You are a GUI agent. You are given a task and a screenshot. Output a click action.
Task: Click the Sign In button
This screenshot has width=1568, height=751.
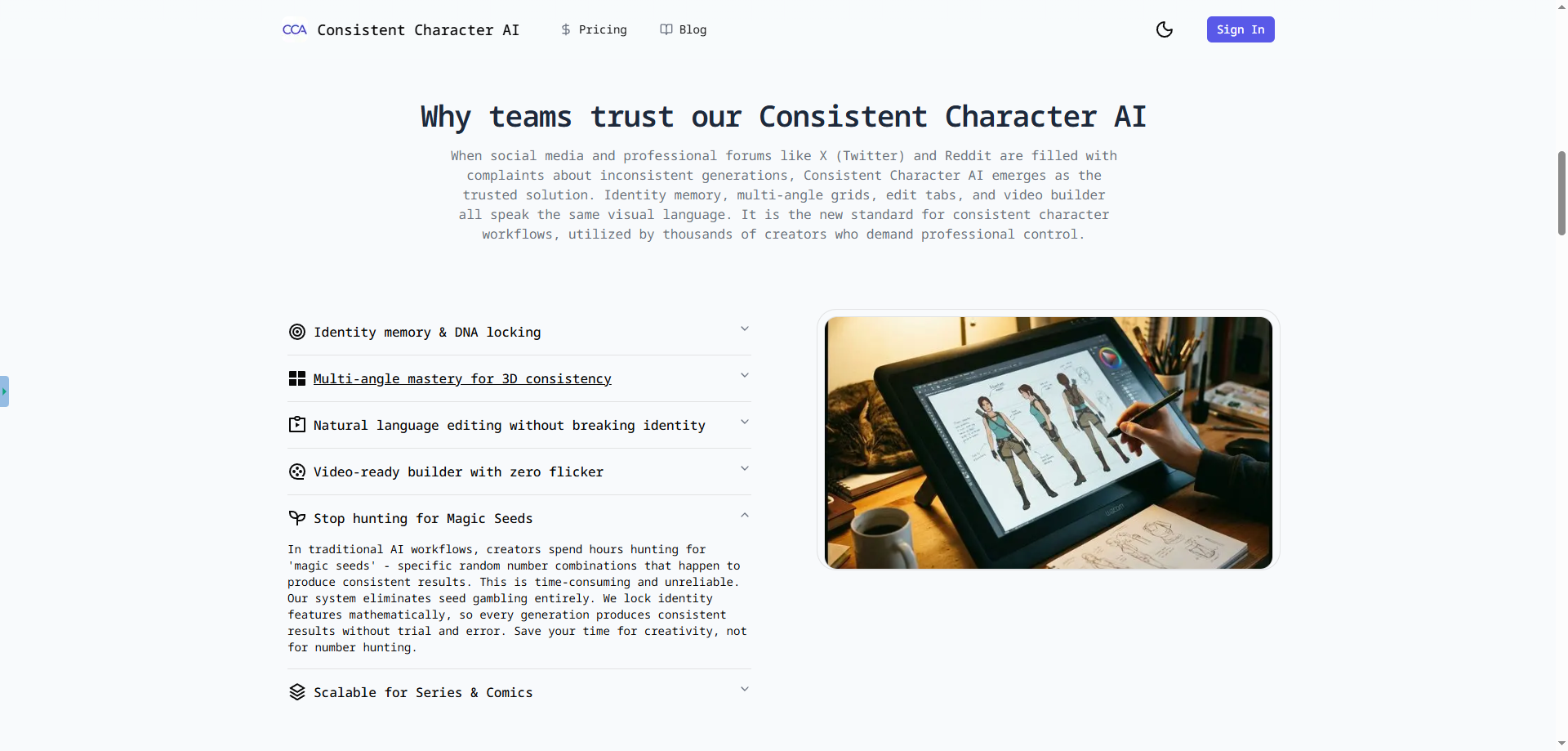coord(1240,29)
